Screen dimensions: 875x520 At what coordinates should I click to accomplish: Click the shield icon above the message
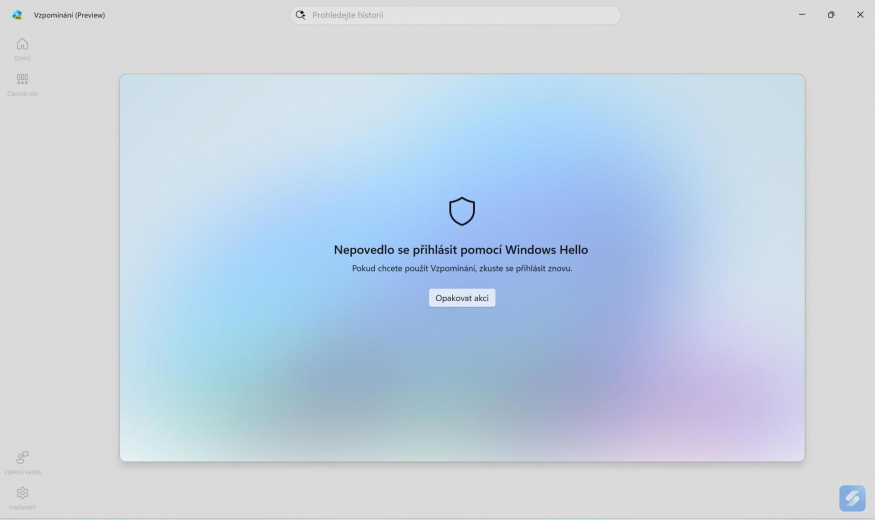pyautogui.click(x=462, y=211)
